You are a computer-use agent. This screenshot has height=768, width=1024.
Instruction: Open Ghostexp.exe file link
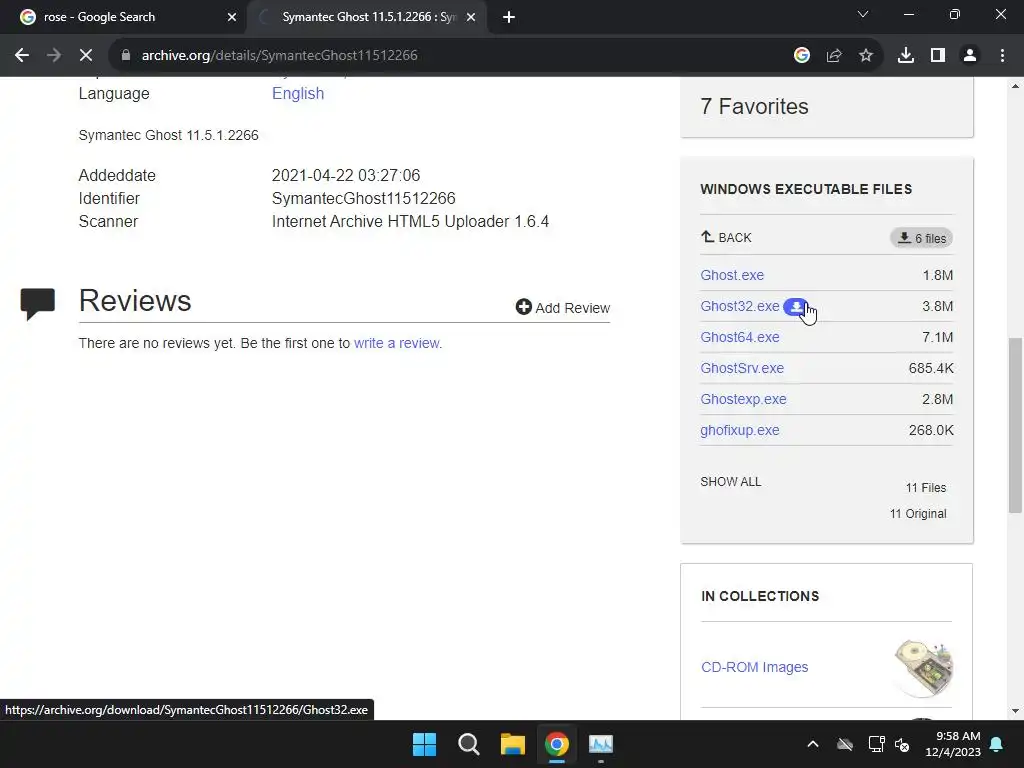click(x=743, y=399)
